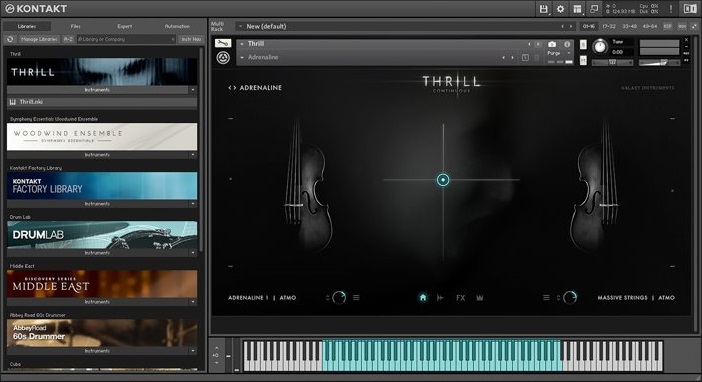The width and height of the screenshot is (702, 382).
Task: Switch to the Expert tab
Action: pyautogui.click(x=124, y=26)
